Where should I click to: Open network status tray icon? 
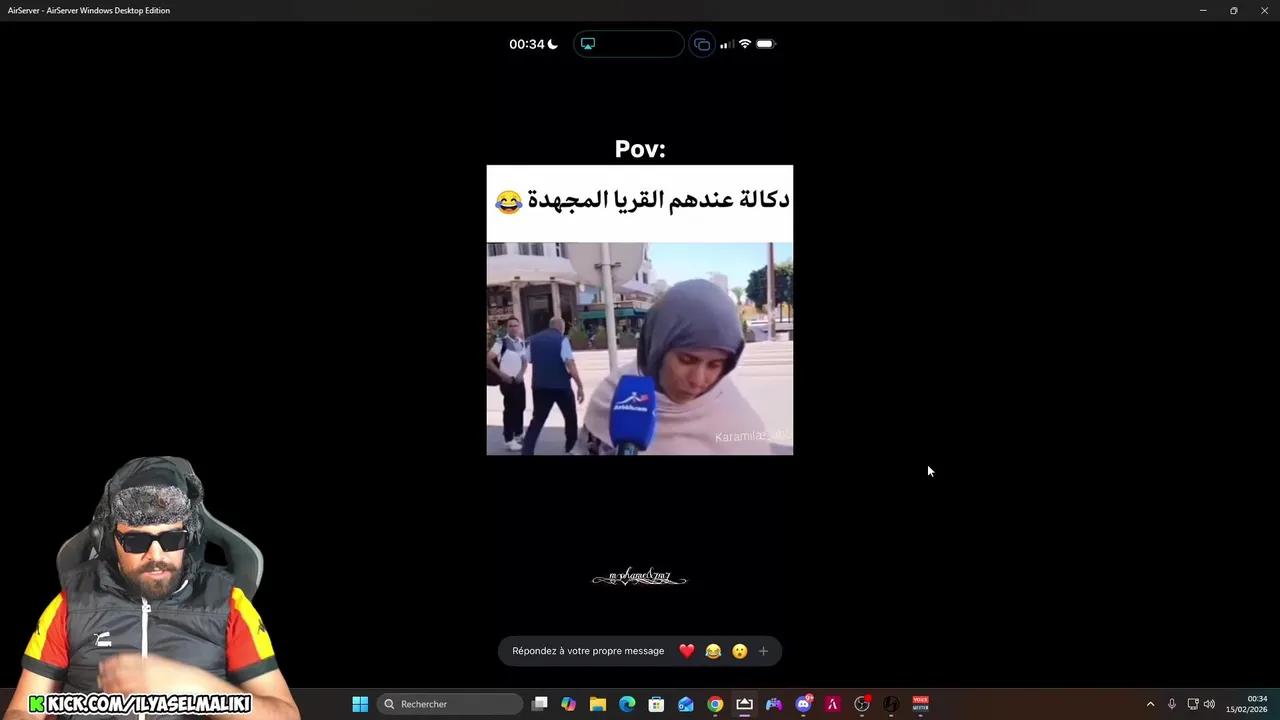coord(1193,704)
